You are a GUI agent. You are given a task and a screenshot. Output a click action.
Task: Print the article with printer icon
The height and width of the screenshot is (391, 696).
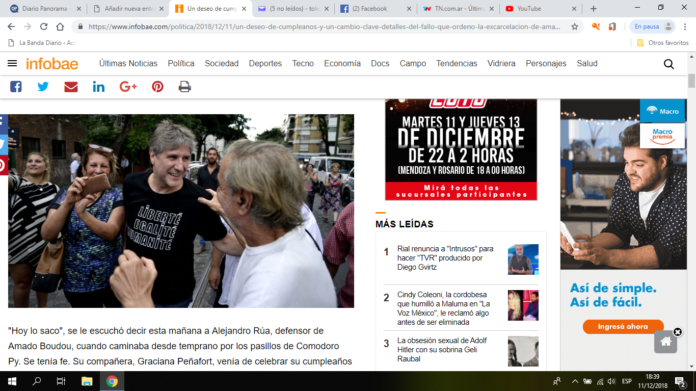point(185,87)
